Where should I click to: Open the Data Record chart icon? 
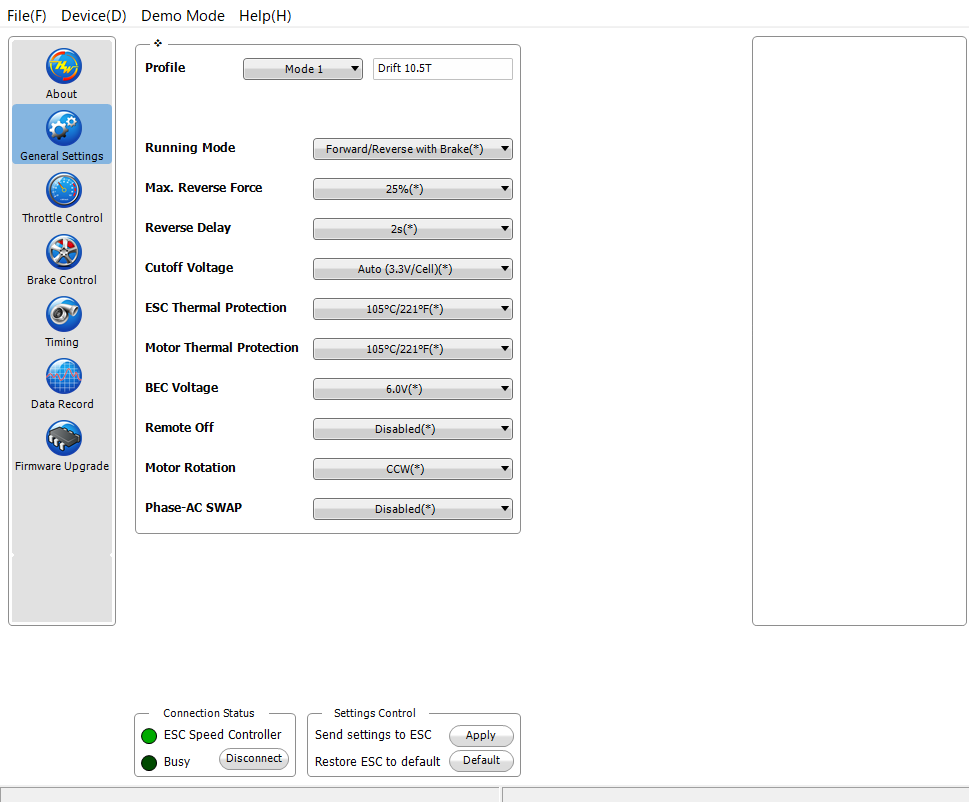point(63,377)
